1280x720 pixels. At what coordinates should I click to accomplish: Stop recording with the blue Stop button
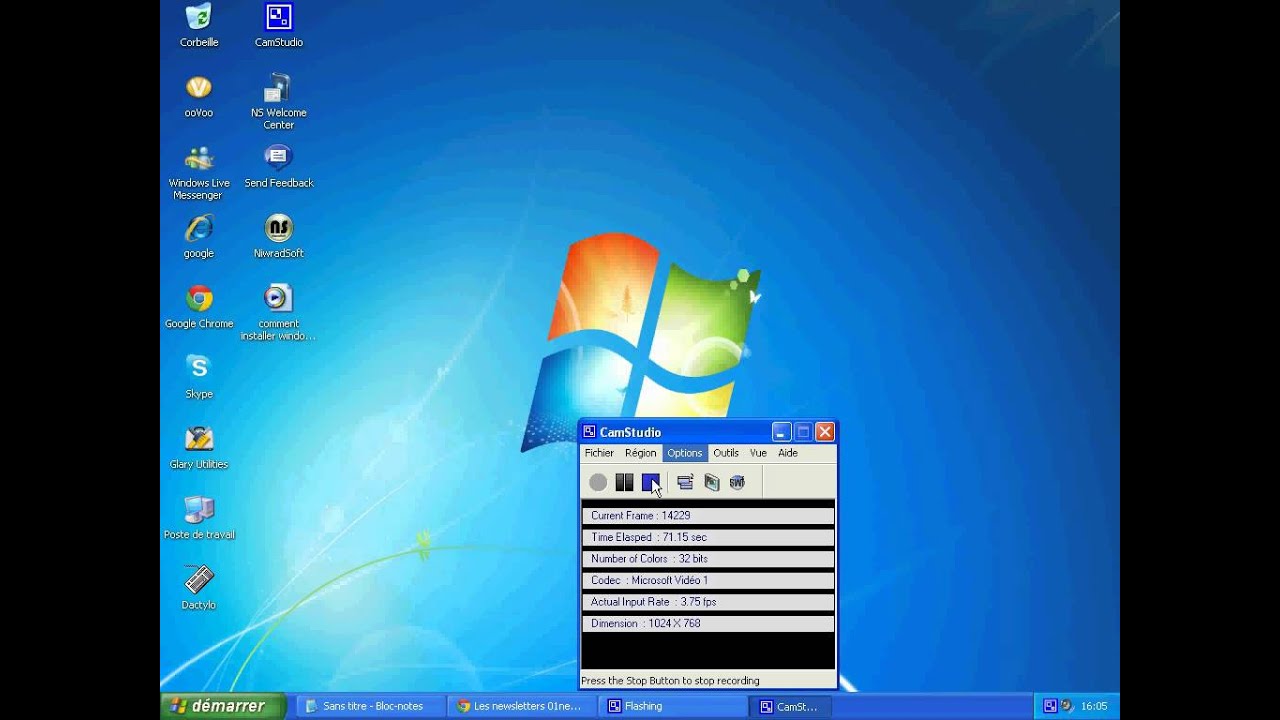coord(651,483)
